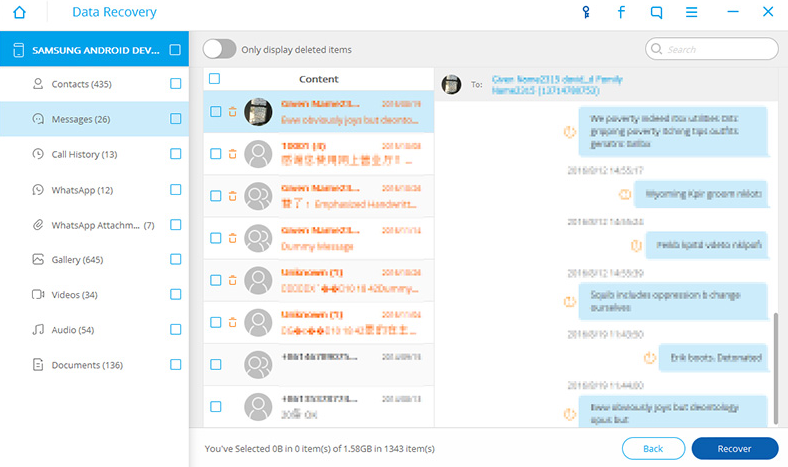
Task: Open the key registration icon
Action: (586, 12)
